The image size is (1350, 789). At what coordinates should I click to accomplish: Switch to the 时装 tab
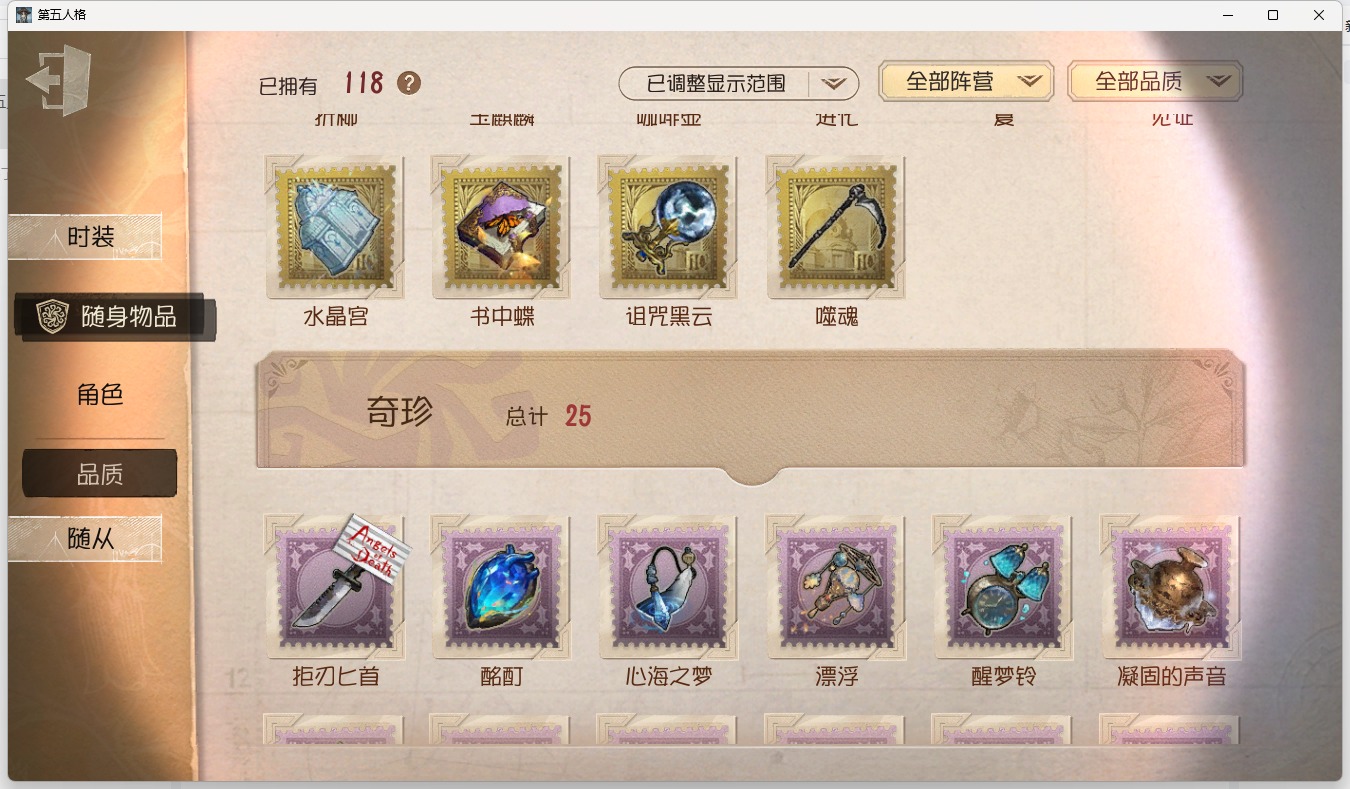(x=85, y=237)
